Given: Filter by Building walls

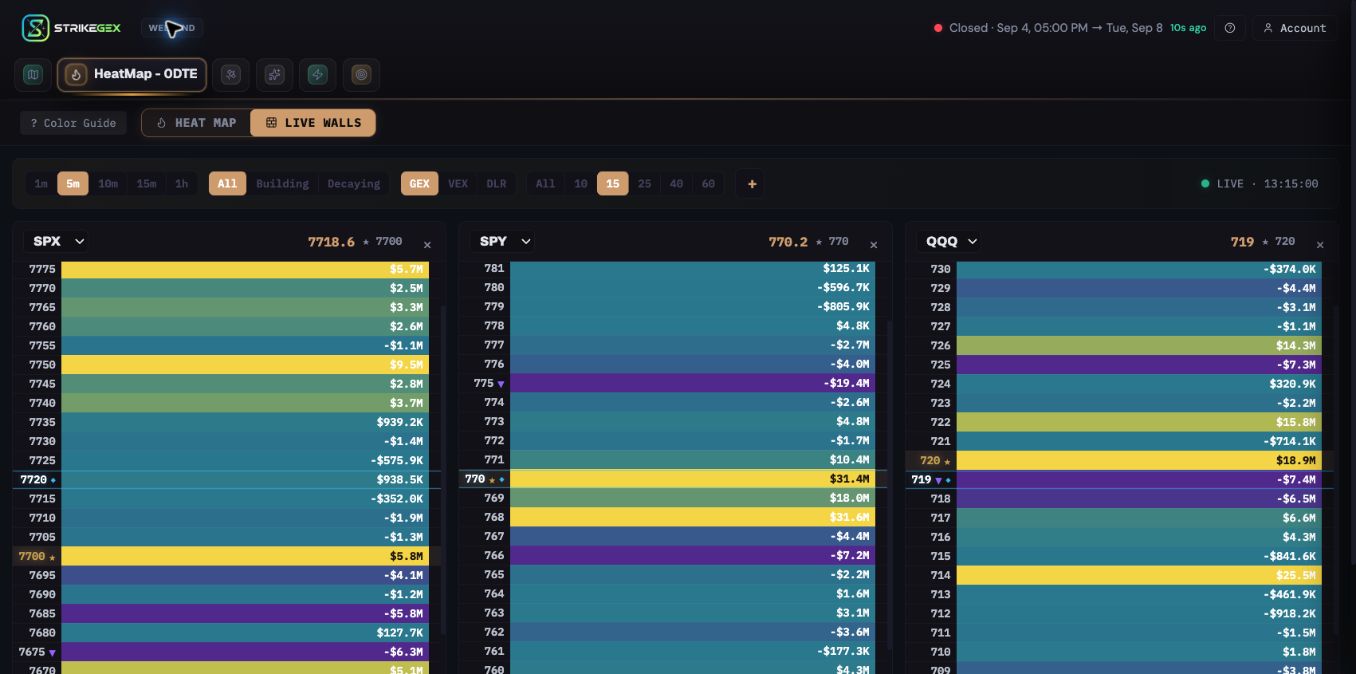Looking at the screenshot, I should point(282,184).
